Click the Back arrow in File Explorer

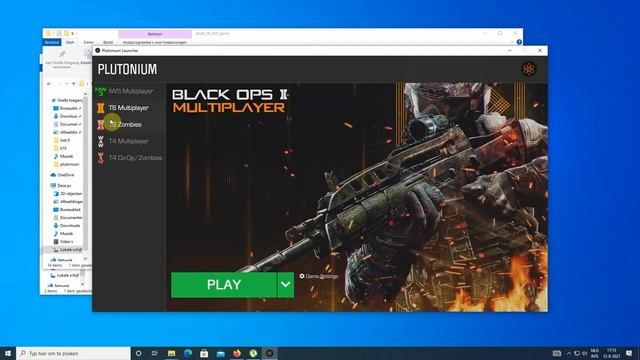(49, 84)
